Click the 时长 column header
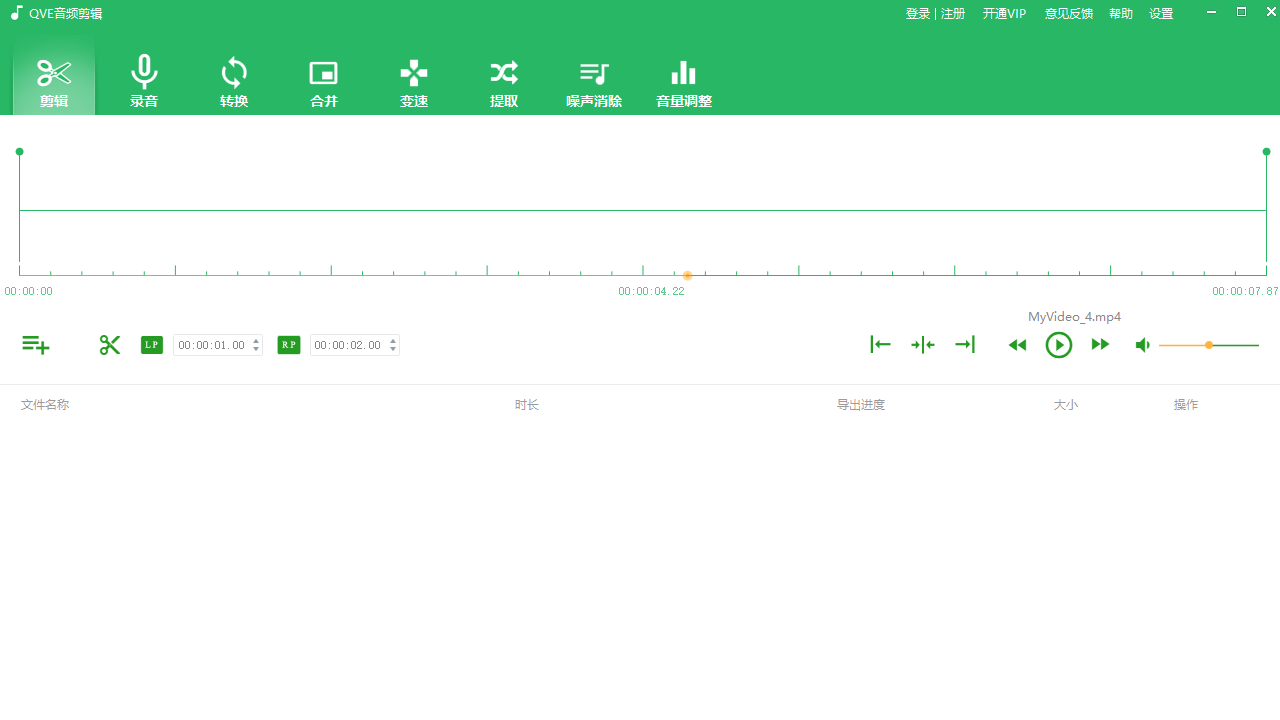The image size is (1280, 720). 527,405
